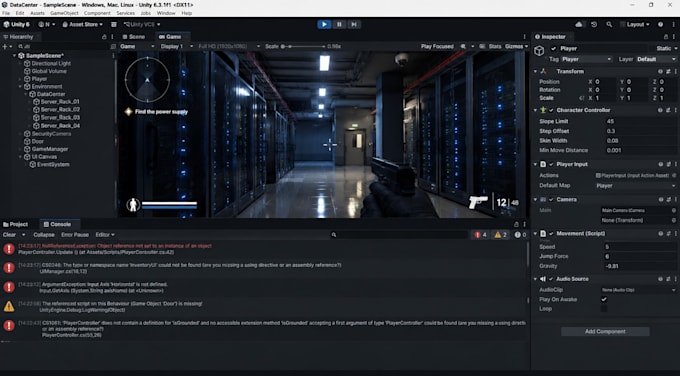The height and width of the screenshot is (376, 680).
Task: Toggle Collapse in the Console toolbar
Action: click(x=44, y=235)
